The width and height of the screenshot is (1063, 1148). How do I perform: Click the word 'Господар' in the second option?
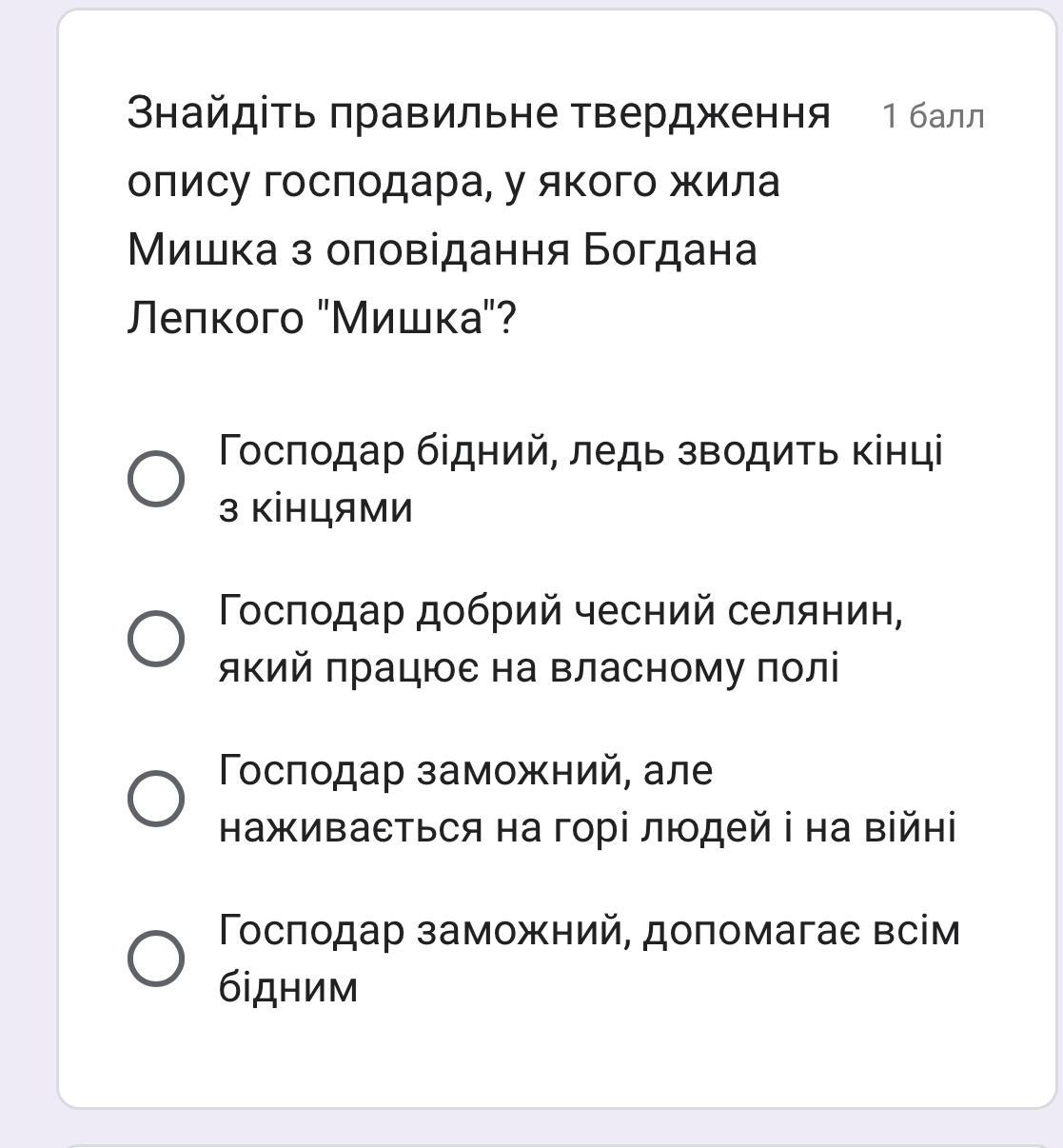(x=312, y=610)
